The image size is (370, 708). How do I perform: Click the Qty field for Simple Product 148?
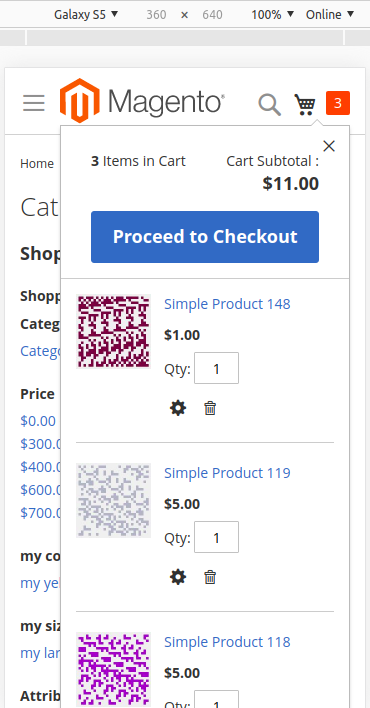216,368
